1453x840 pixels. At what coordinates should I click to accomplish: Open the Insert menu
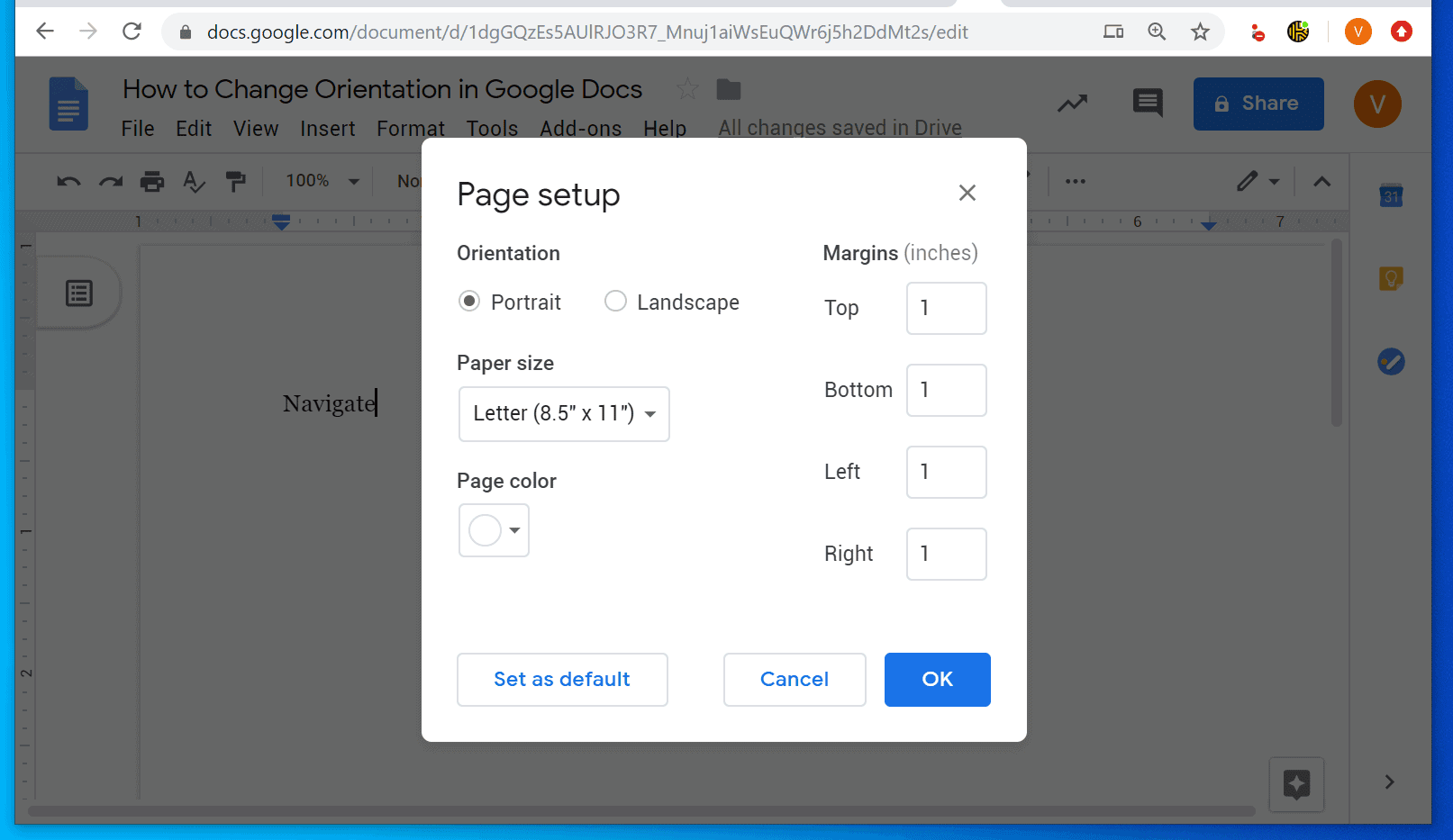point(327,128)
